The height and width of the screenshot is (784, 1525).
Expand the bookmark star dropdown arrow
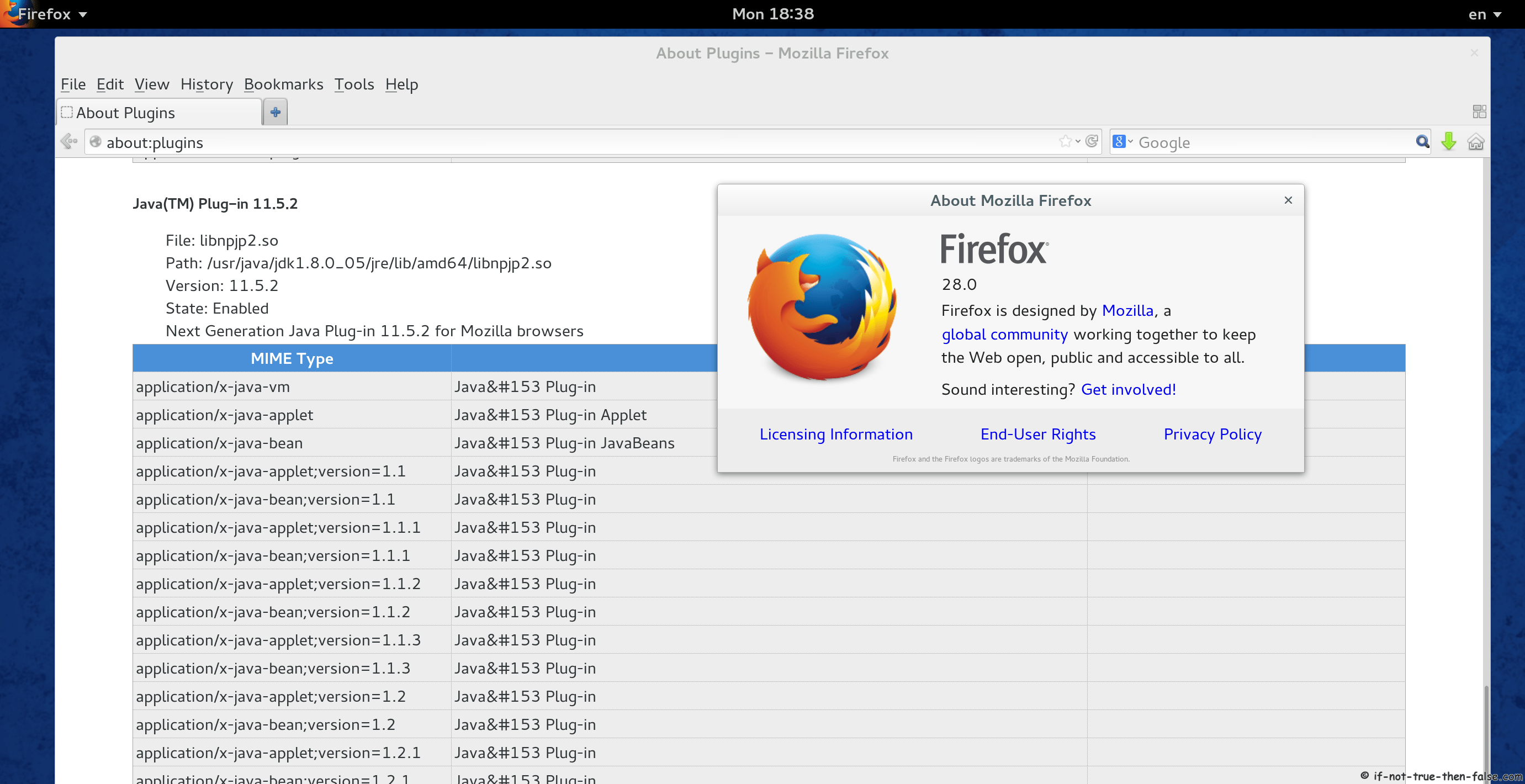point(1078,141)
